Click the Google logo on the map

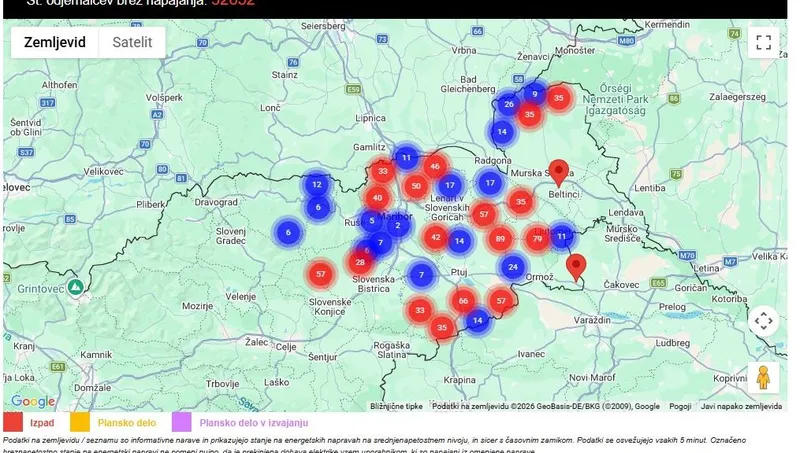click(x=33, y=401)
